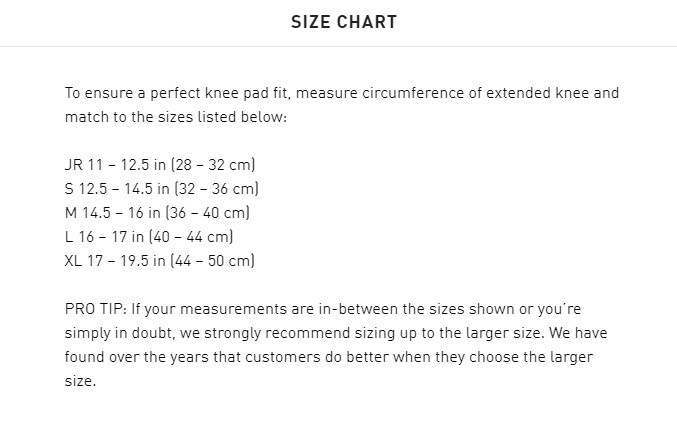Viewport: 677px width, 424px height.
Task: Click the SIZE CHART heading
Action: (343, 22)
